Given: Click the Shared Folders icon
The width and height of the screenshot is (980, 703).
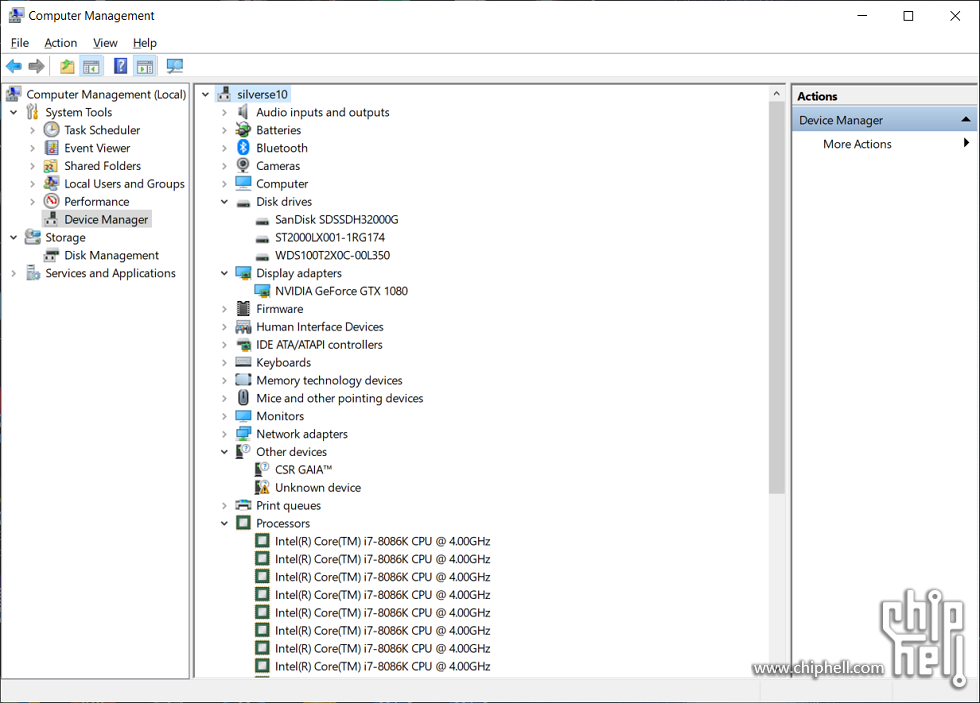Looking at the screenshot, I should [x=51, y=166].
